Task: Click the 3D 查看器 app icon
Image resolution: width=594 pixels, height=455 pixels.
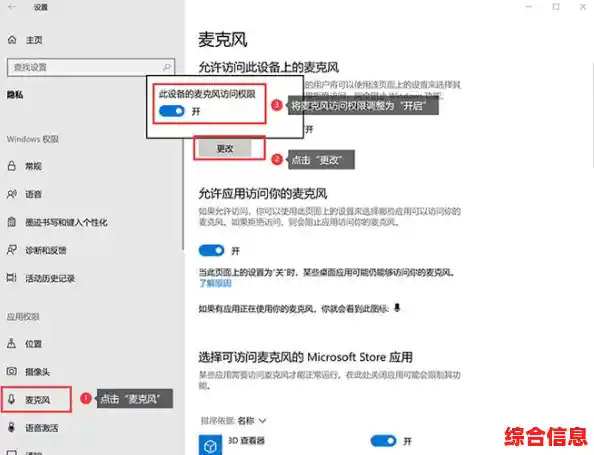Action: [210, 445]
